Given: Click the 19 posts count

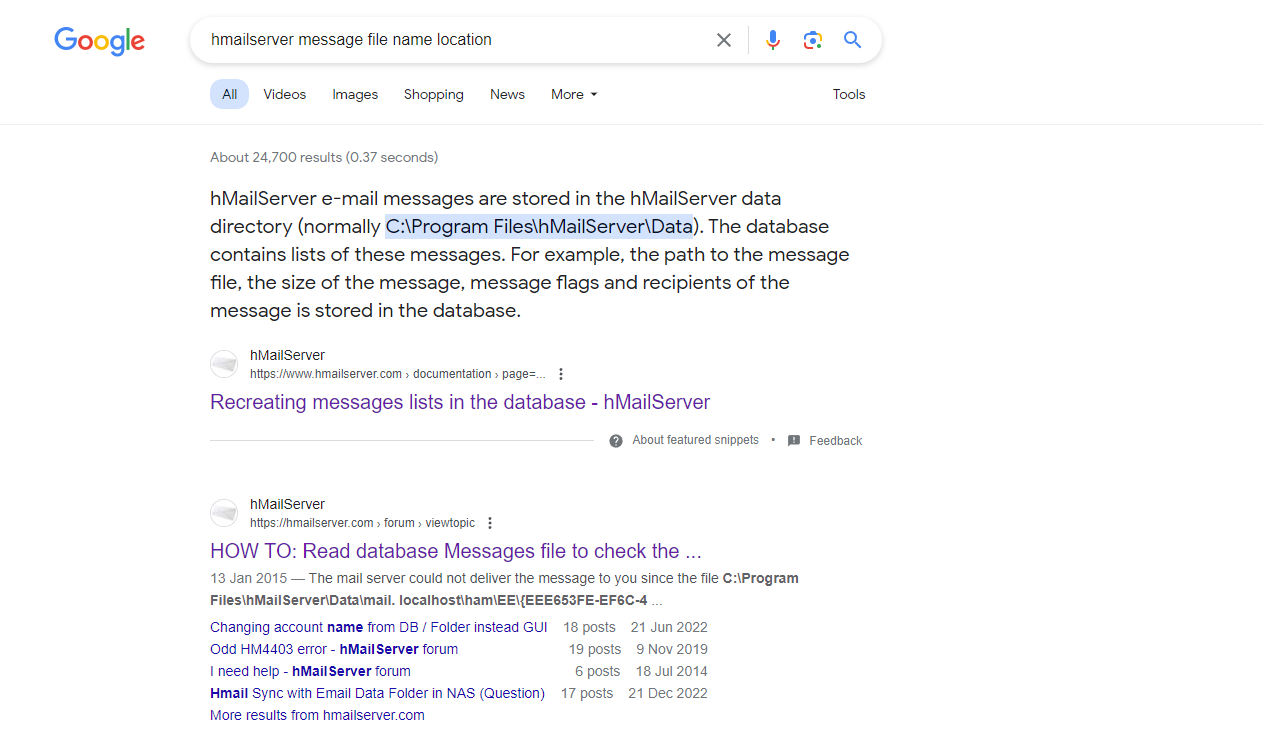Looking at the screenshot, I should (x=595, y=649).
